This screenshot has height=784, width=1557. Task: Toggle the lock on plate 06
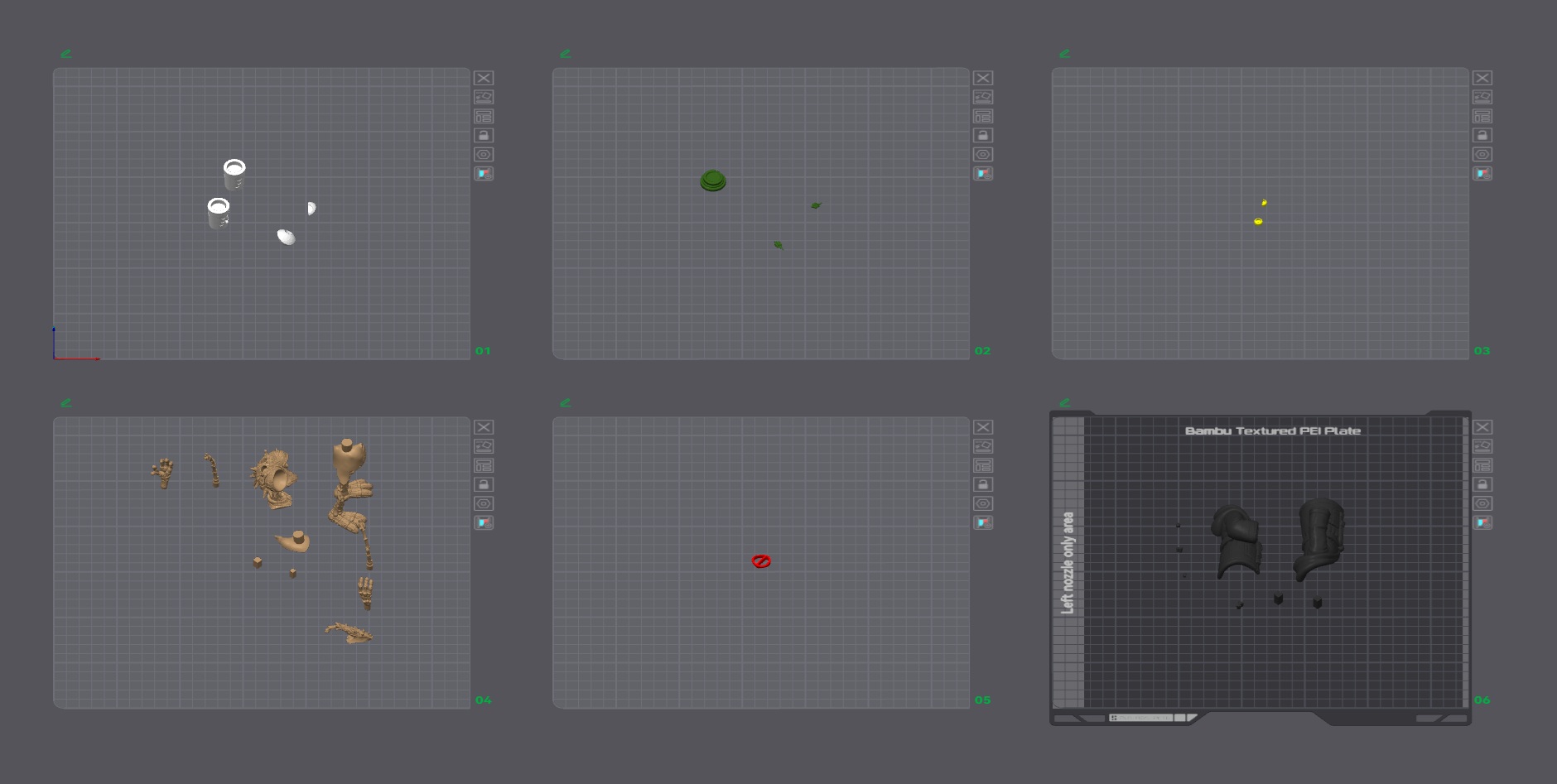coord(1482,484)
